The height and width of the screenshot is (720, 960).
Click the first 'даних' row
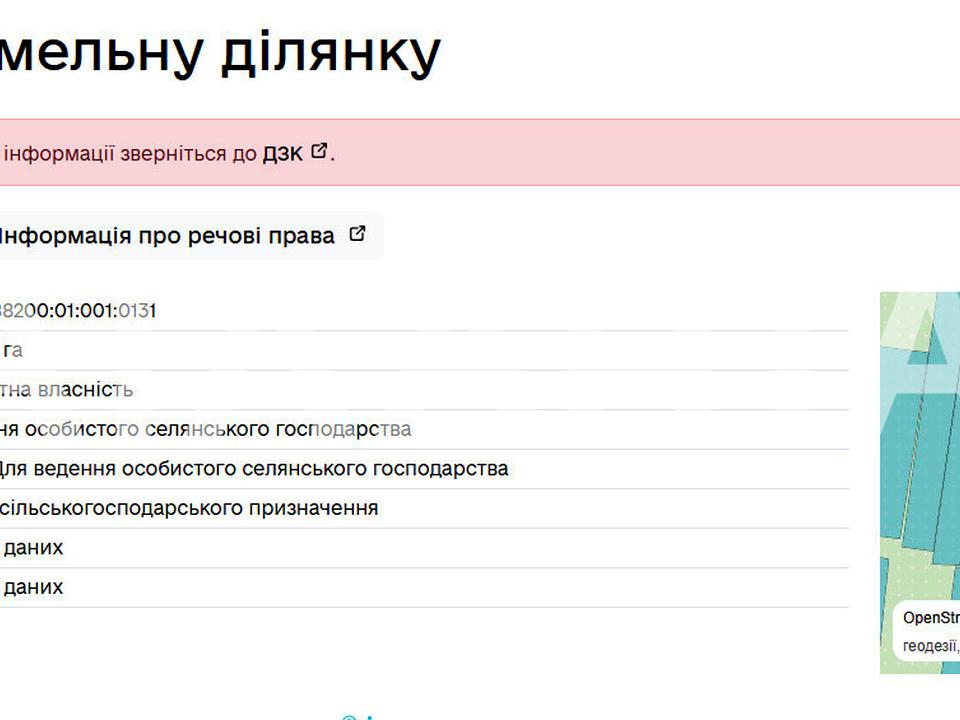pyautogui.click(x=33, y=548)
